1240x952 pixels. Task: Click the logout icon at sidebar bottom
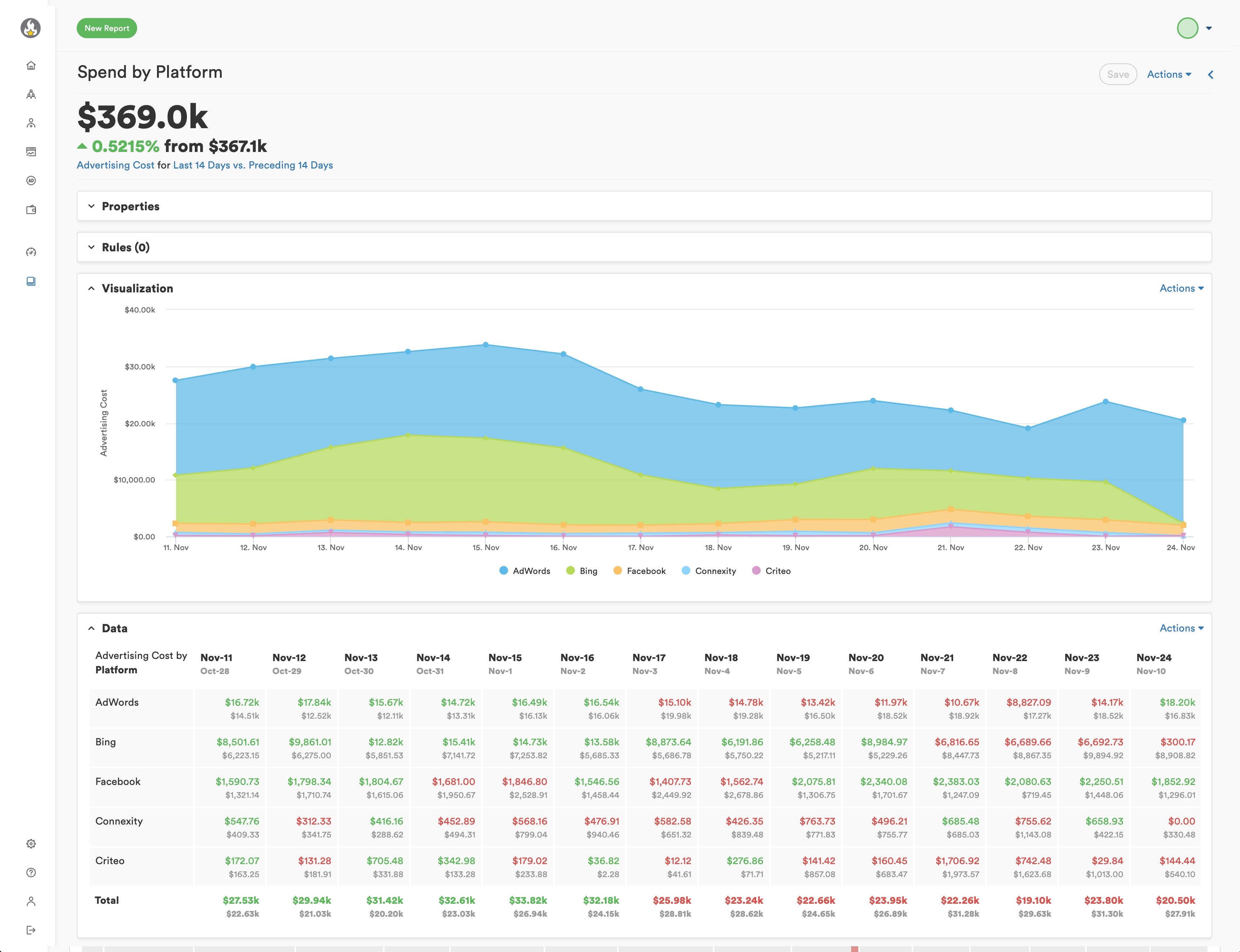31,930
